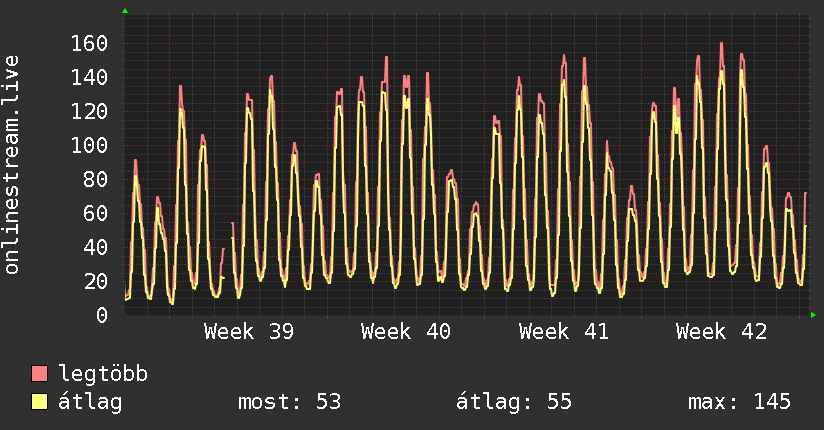Click the 'most: 53' current value
824x430 pixels.
coord(290,402)
